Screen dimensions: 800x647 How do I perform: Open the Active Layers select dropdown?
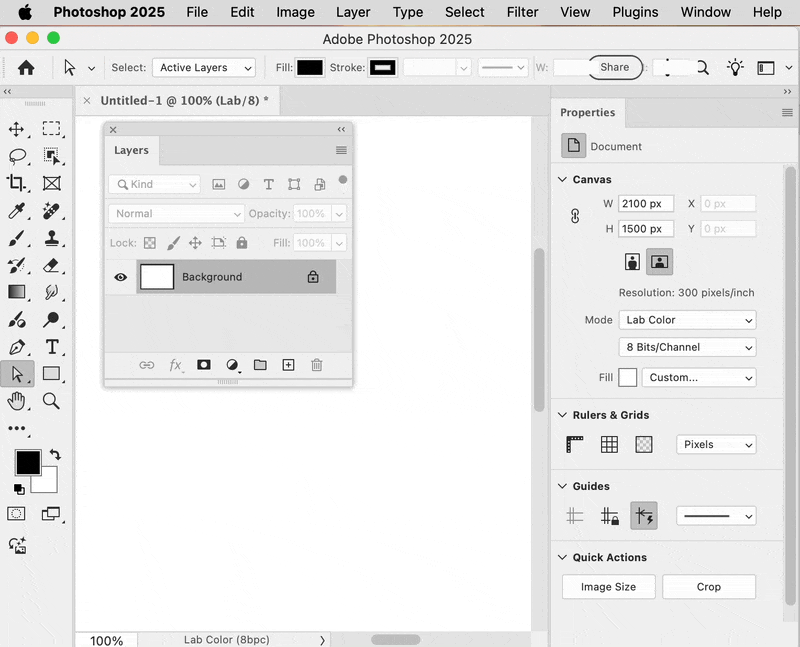204,67
